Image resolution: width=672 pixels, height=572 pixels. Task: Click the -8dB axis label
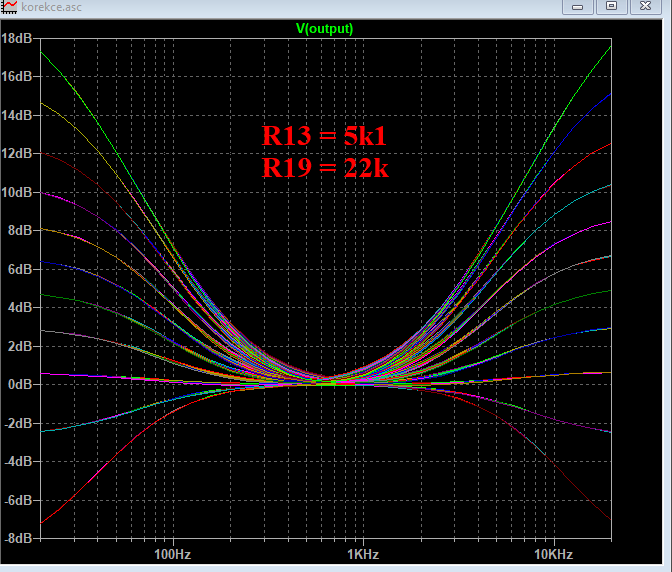point(18,538)
